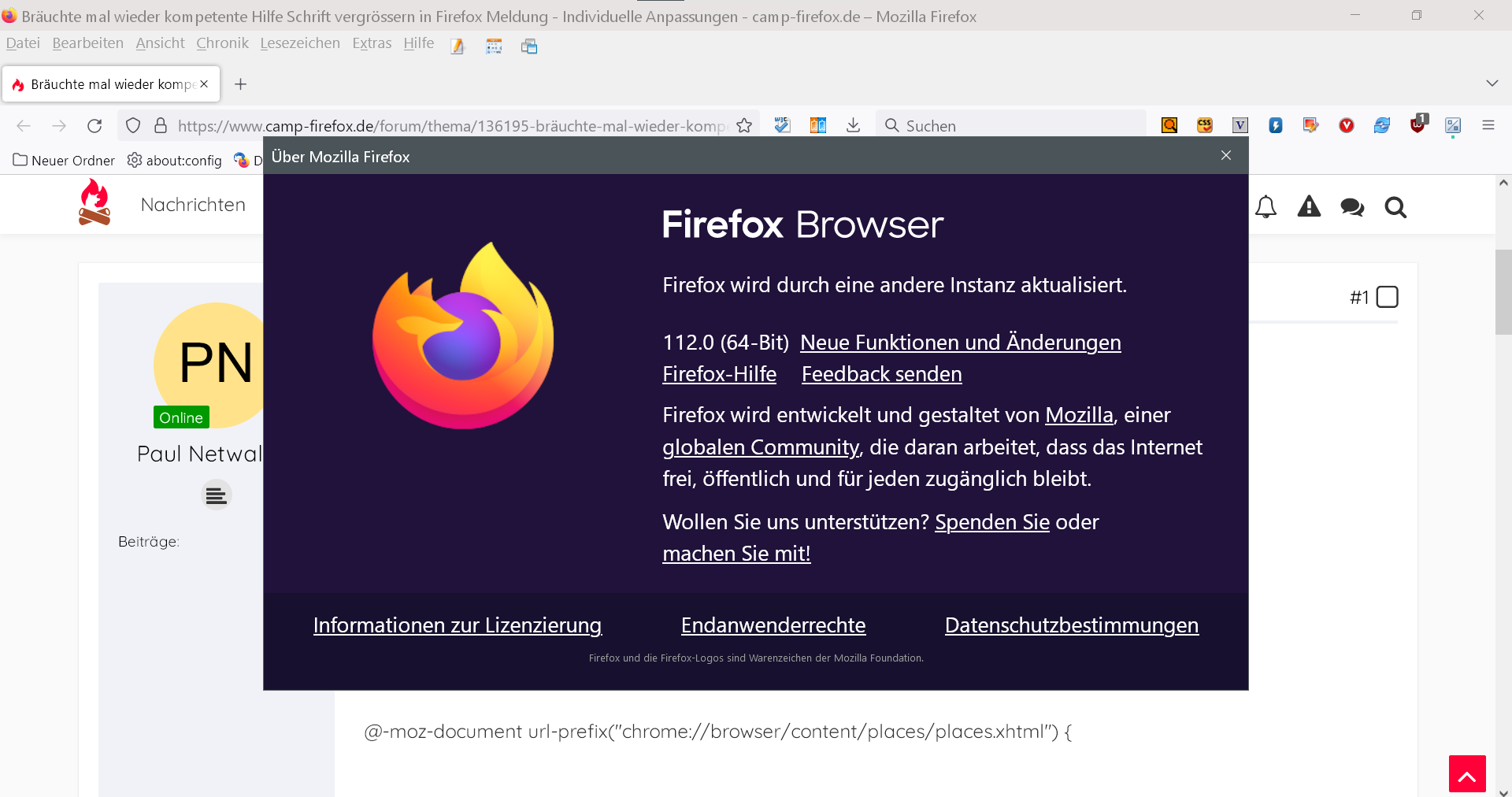Open the Firefox hamburger application menu
Viewport: 1512px width, 797px height.
[1488, 125]
